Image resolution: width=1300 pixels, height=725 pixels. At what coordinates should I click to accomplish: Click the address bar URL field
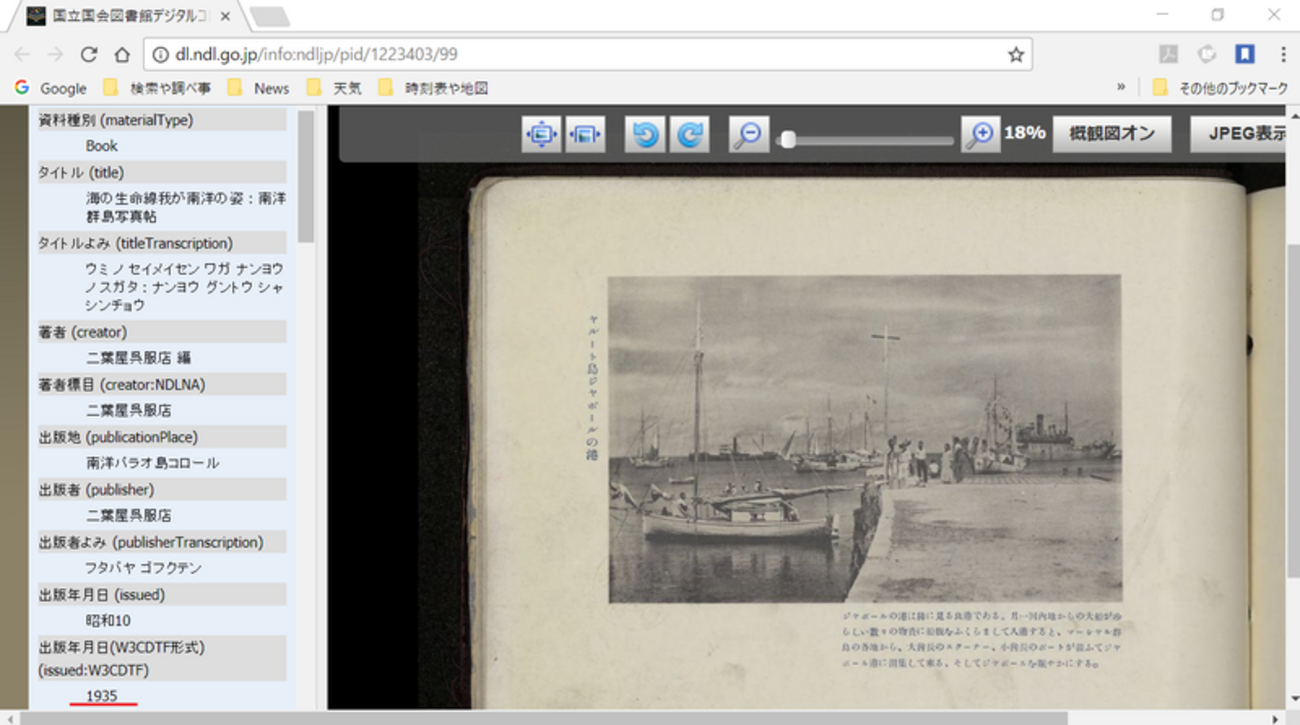(x=580, y=54)
